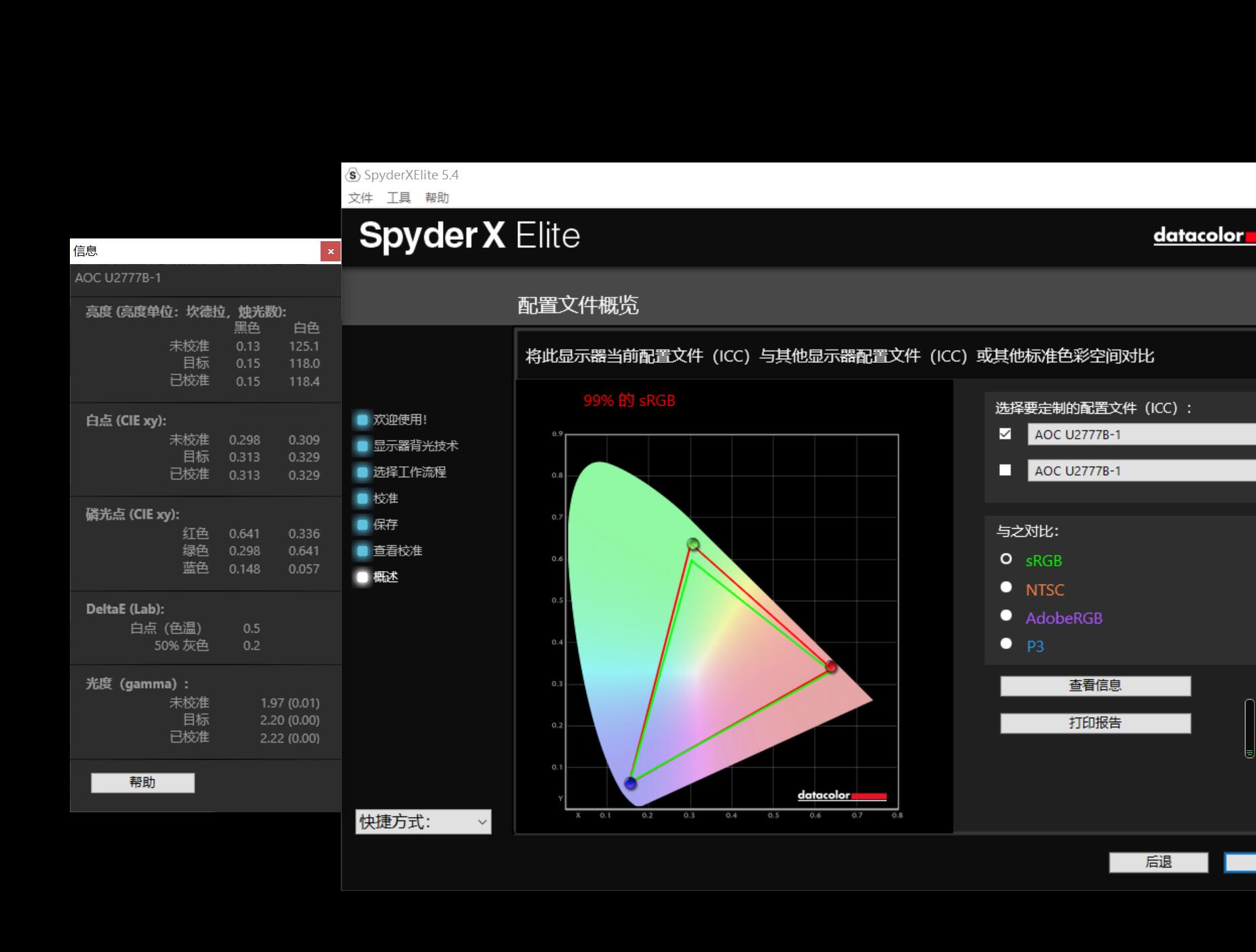This screenshot has height=952, width=1256.
Task: Click the 红色 phosphor row label
Action: (x=196, y=533)
